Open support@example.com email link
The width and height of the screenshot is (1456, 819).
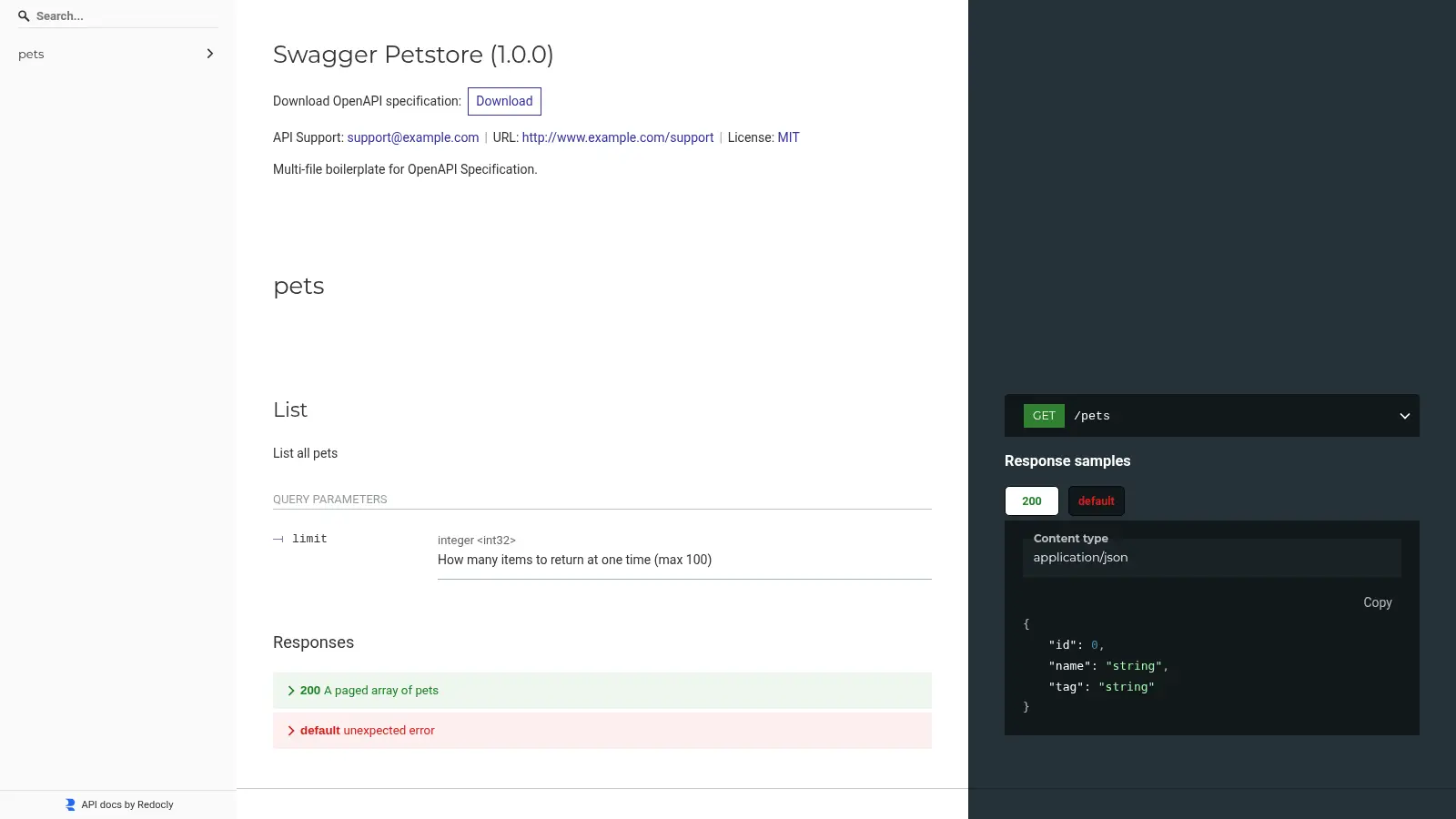point(413,137)
